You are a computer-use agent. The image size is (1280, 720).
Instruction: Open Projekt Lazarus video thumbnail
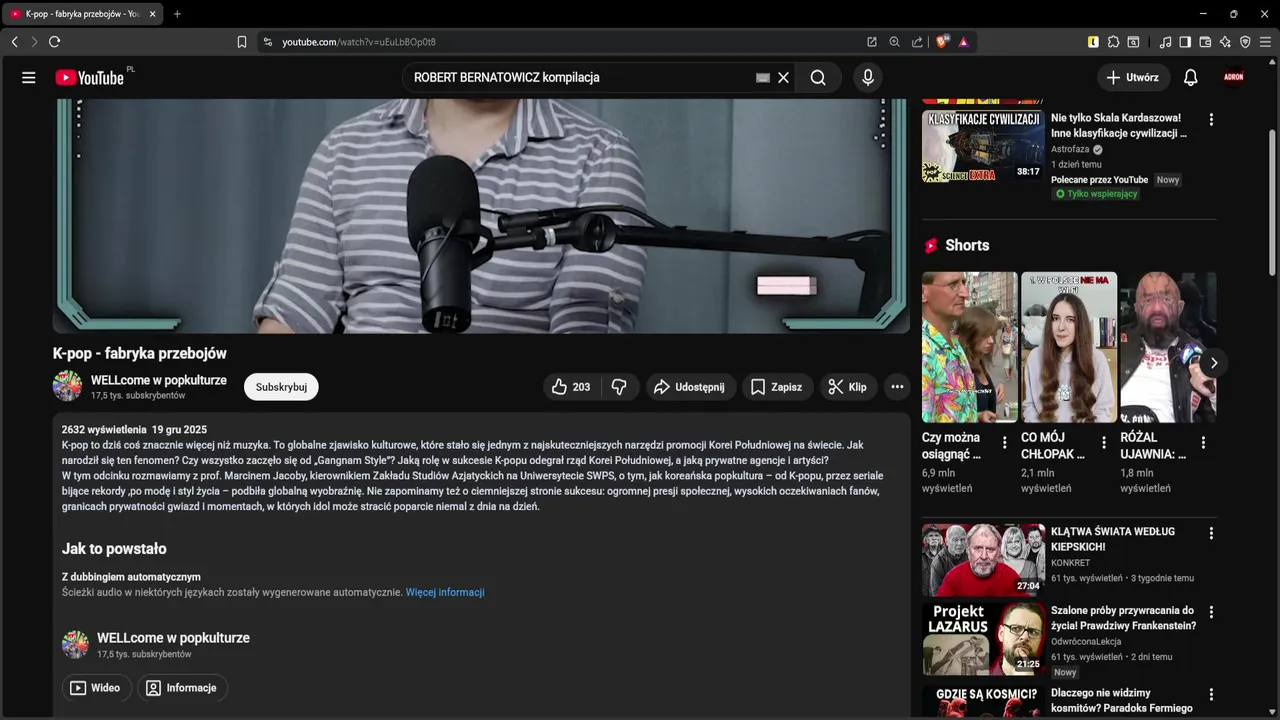[983, 638]
